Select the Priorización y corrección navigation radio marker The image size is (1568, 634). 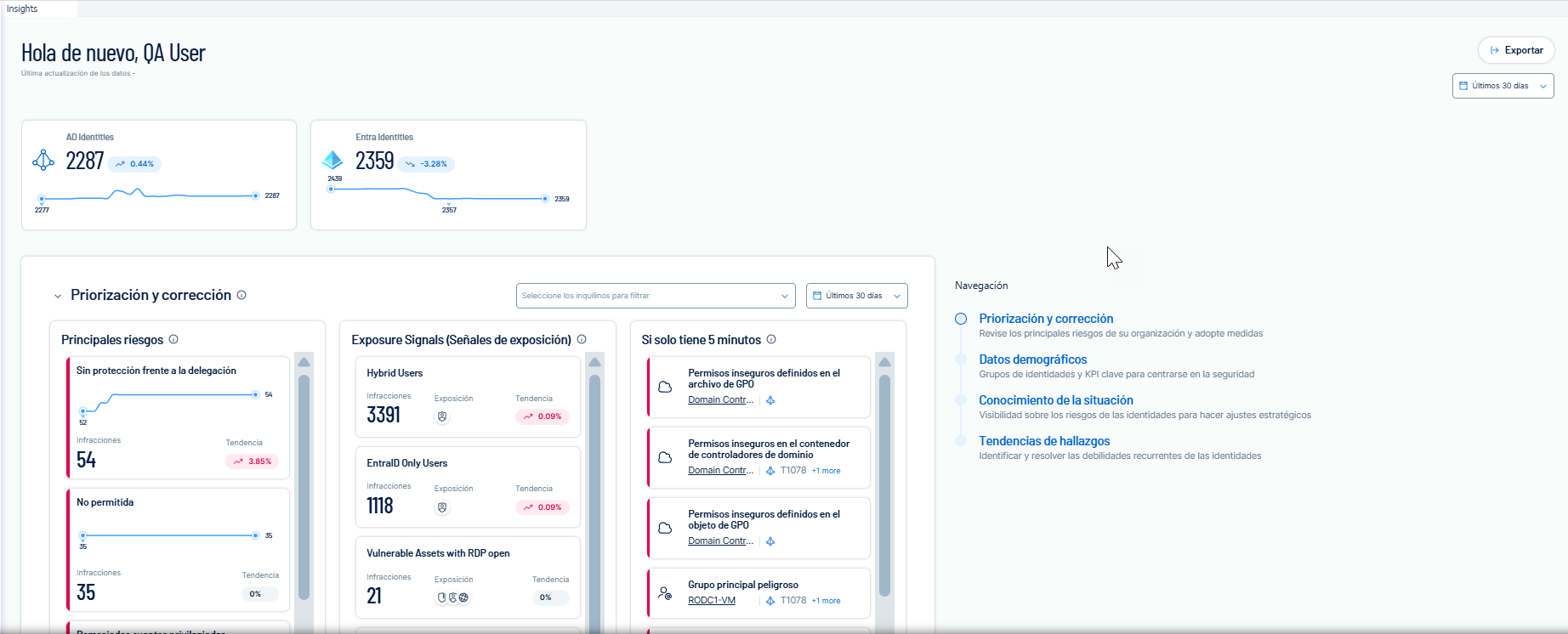961,319
